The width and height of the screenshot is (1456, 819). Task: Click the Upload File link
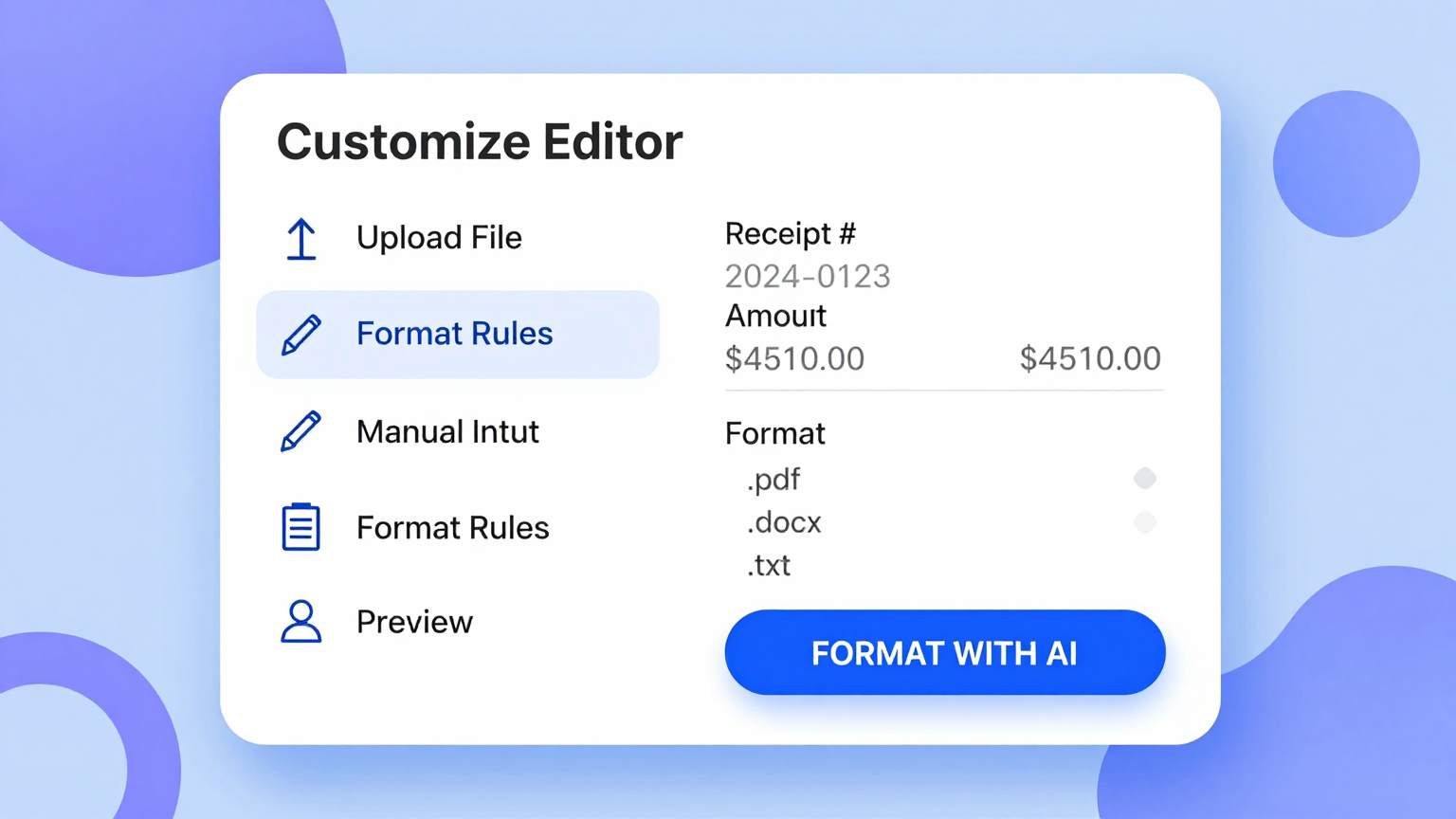pos(439,238)
